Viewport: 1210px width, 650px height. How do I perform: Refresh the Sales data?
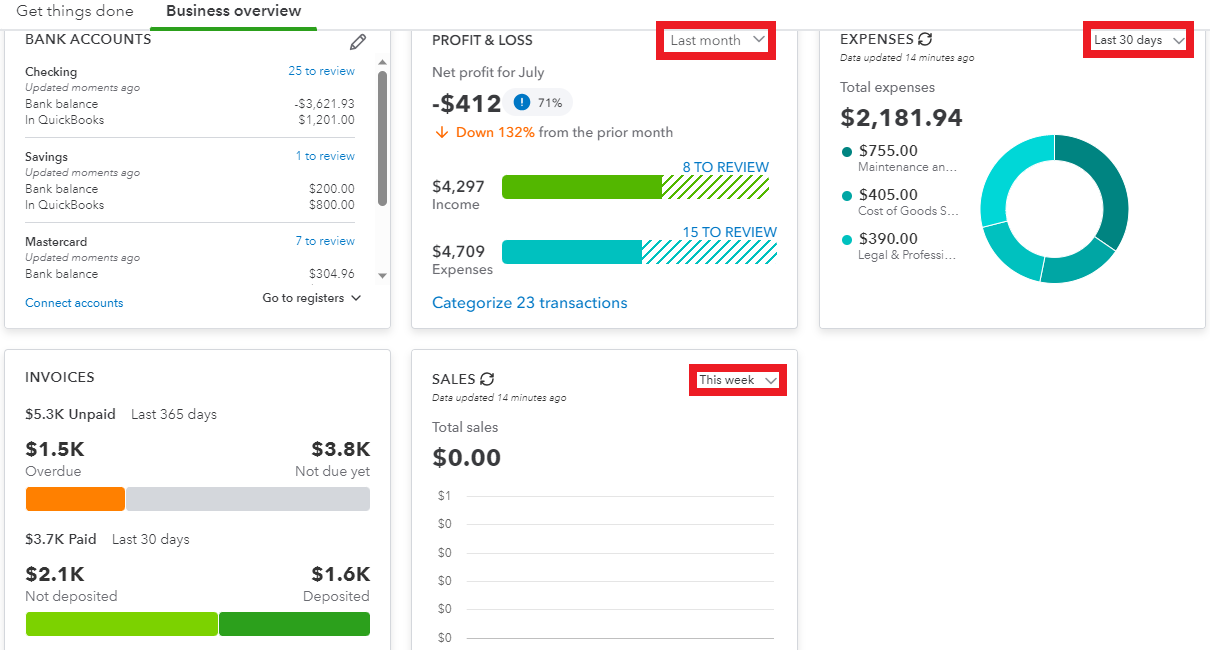coord(487,379)
